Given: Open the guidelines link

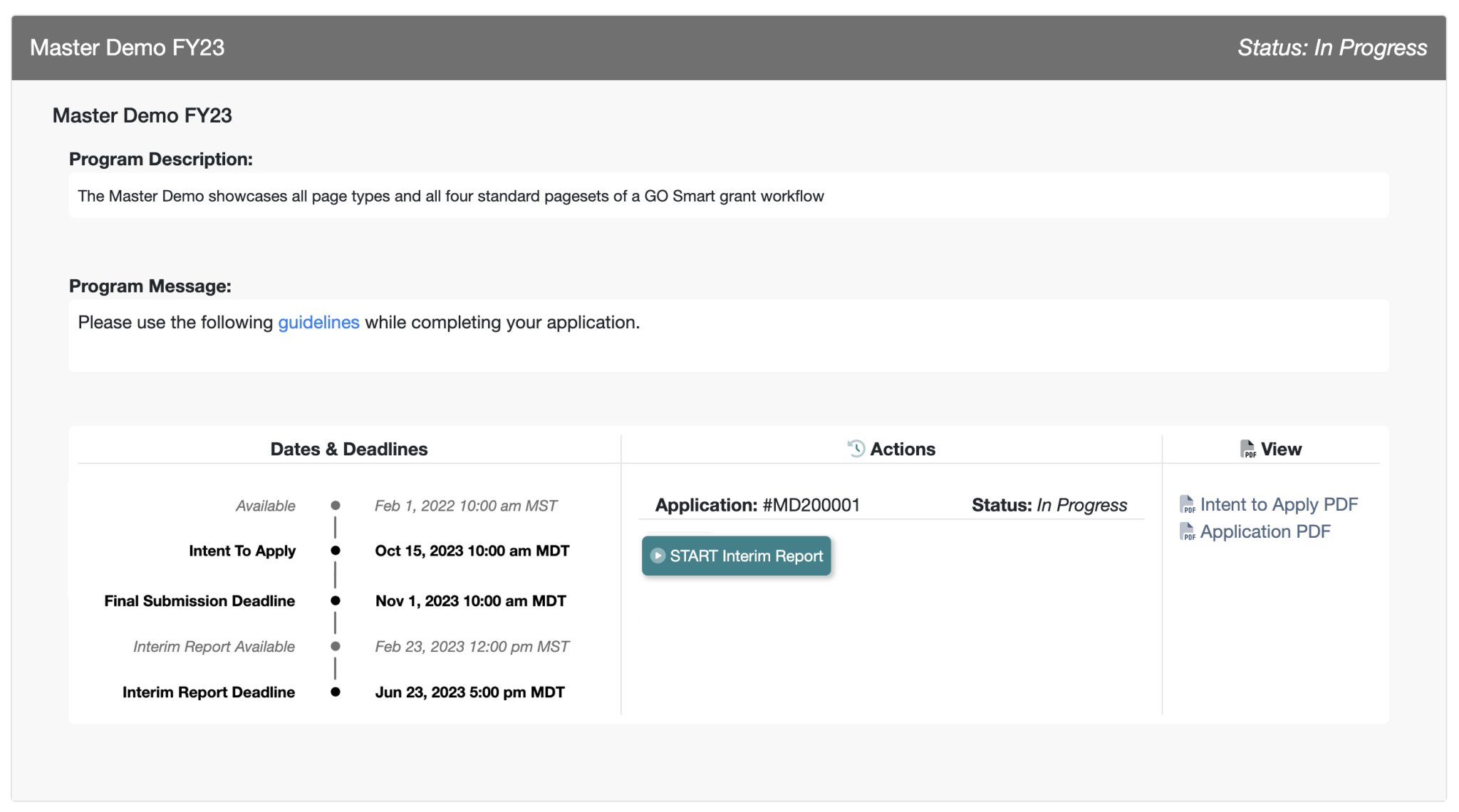Looking at the screenshot, I should coord(318,323).
